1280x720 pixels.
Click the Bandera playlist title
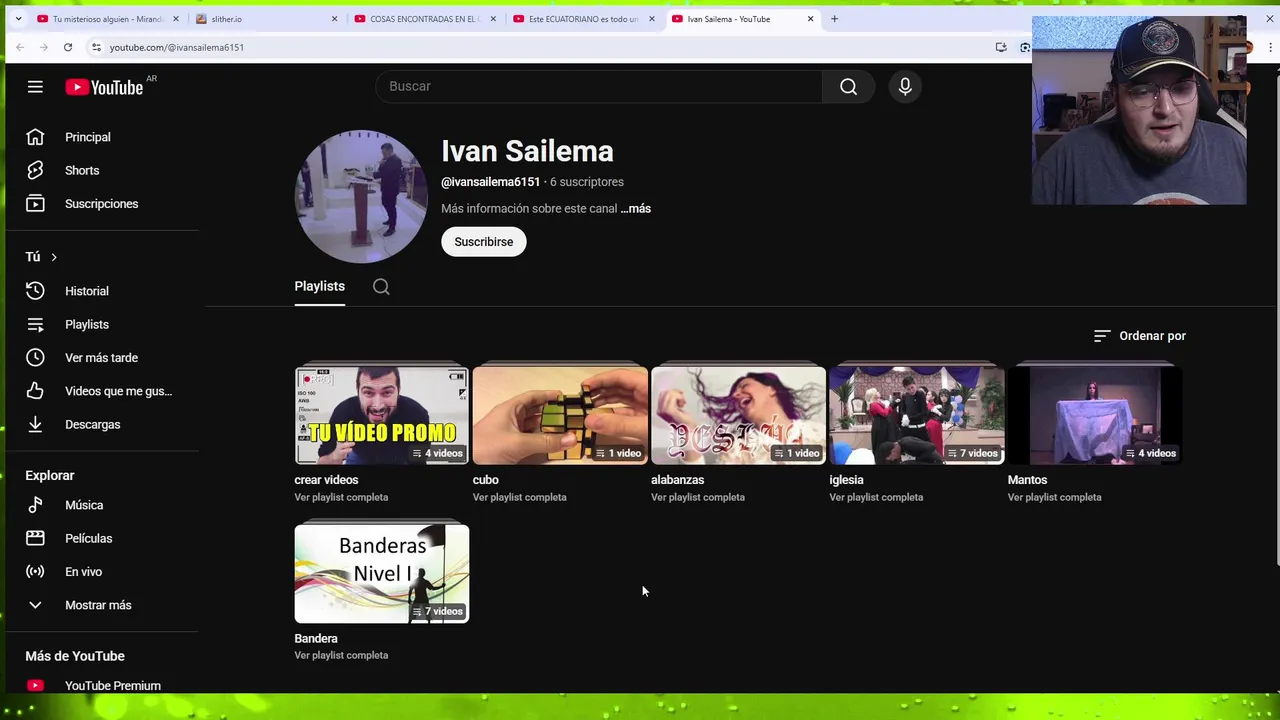316,638
